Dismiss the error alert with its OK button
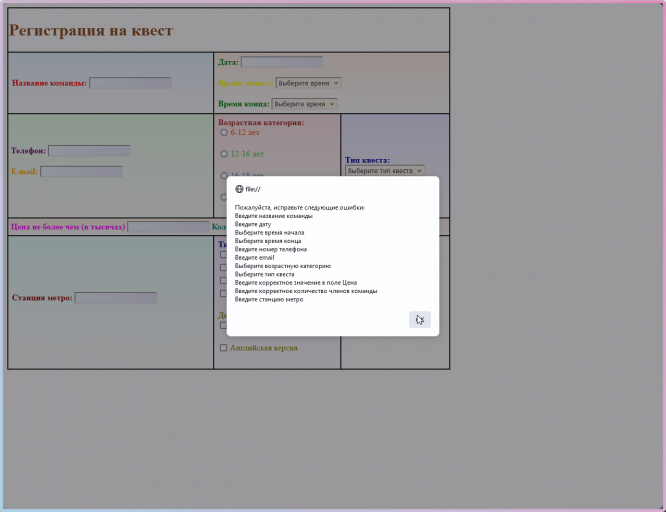Viewport: 666px width, 512px height. (x=420, y=320)
